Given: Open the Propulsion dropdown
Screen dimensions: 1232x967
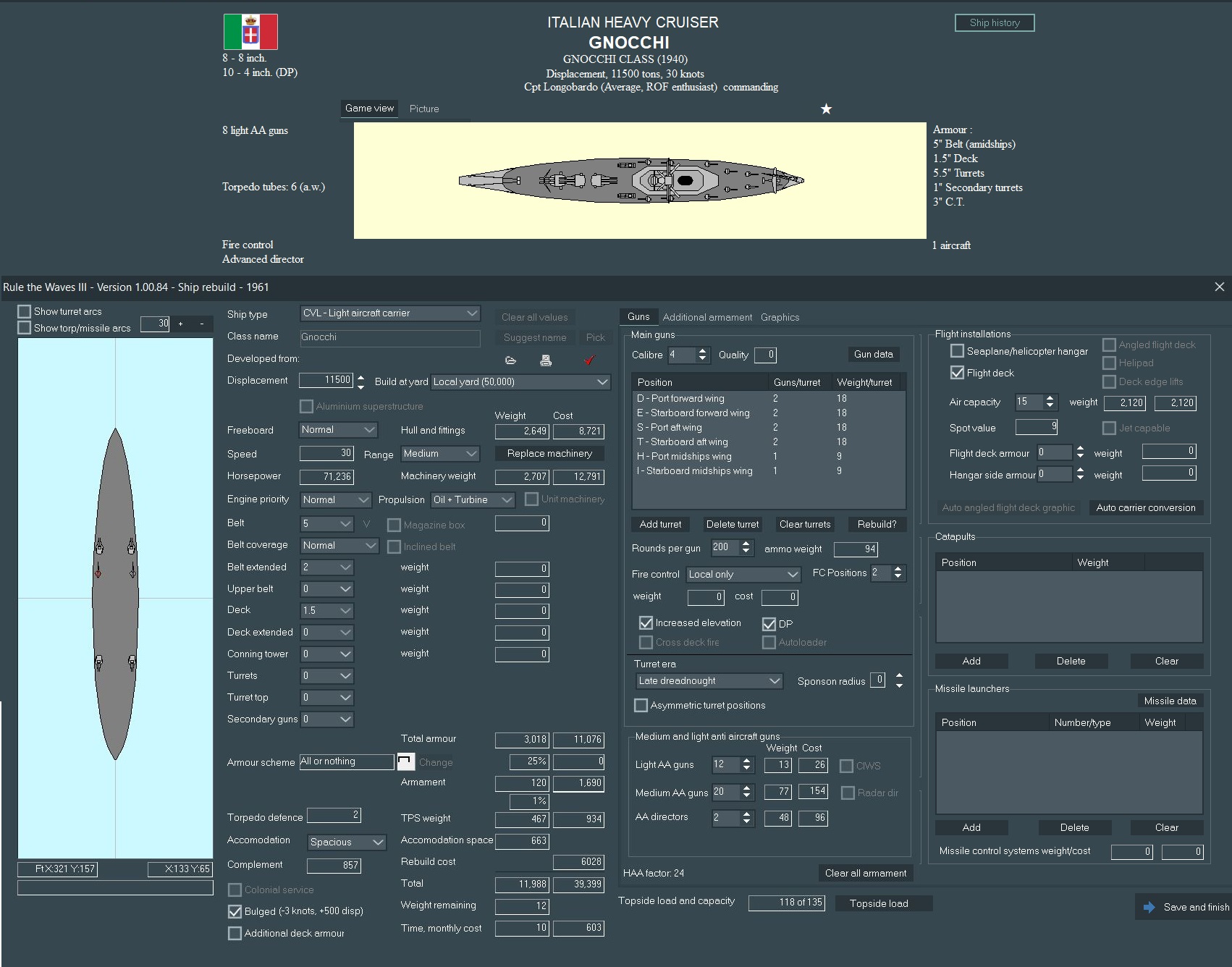Looking at the screenshot, I should point(473,499).
